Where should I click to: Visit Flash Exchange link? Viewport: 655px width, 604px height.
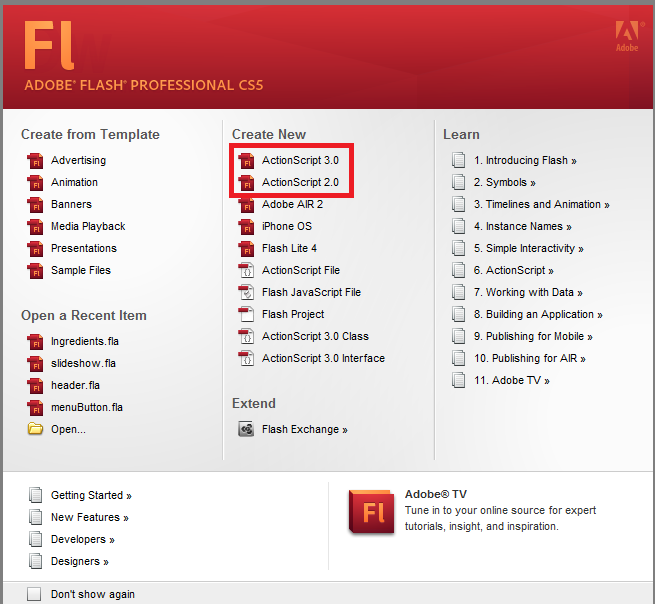(x=305, y=429)
